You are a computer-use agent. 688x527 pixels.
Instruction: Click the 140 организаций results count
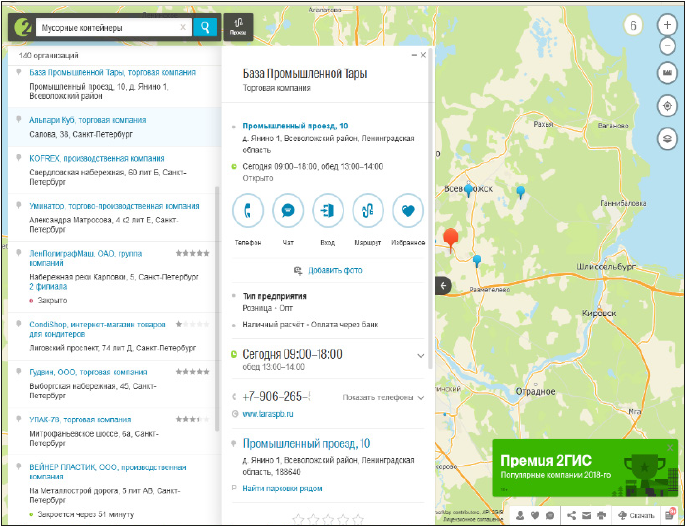tap(49, 56)
